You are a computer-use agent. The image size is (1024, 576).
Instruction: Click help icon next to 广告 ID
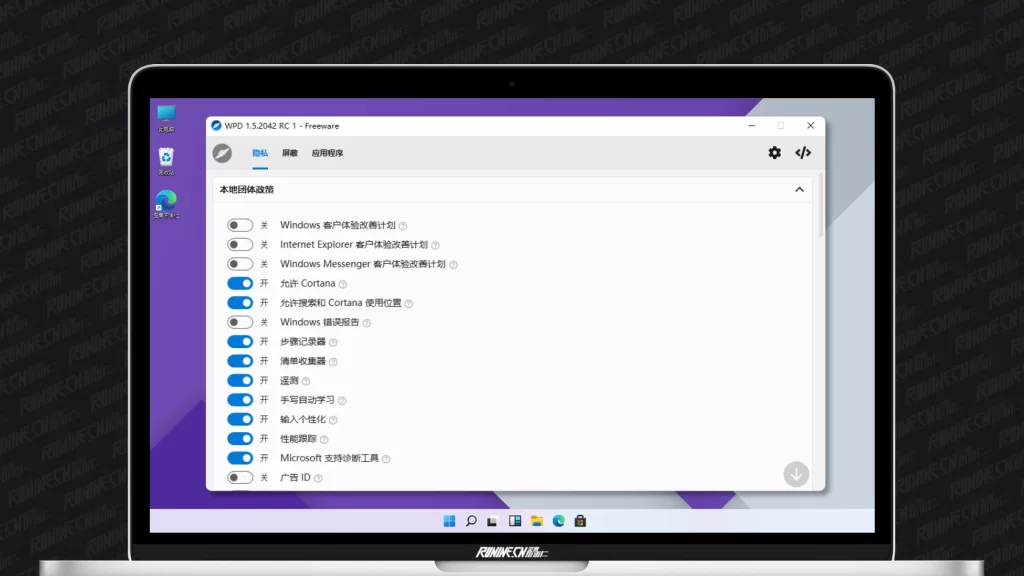coord(318,478)
